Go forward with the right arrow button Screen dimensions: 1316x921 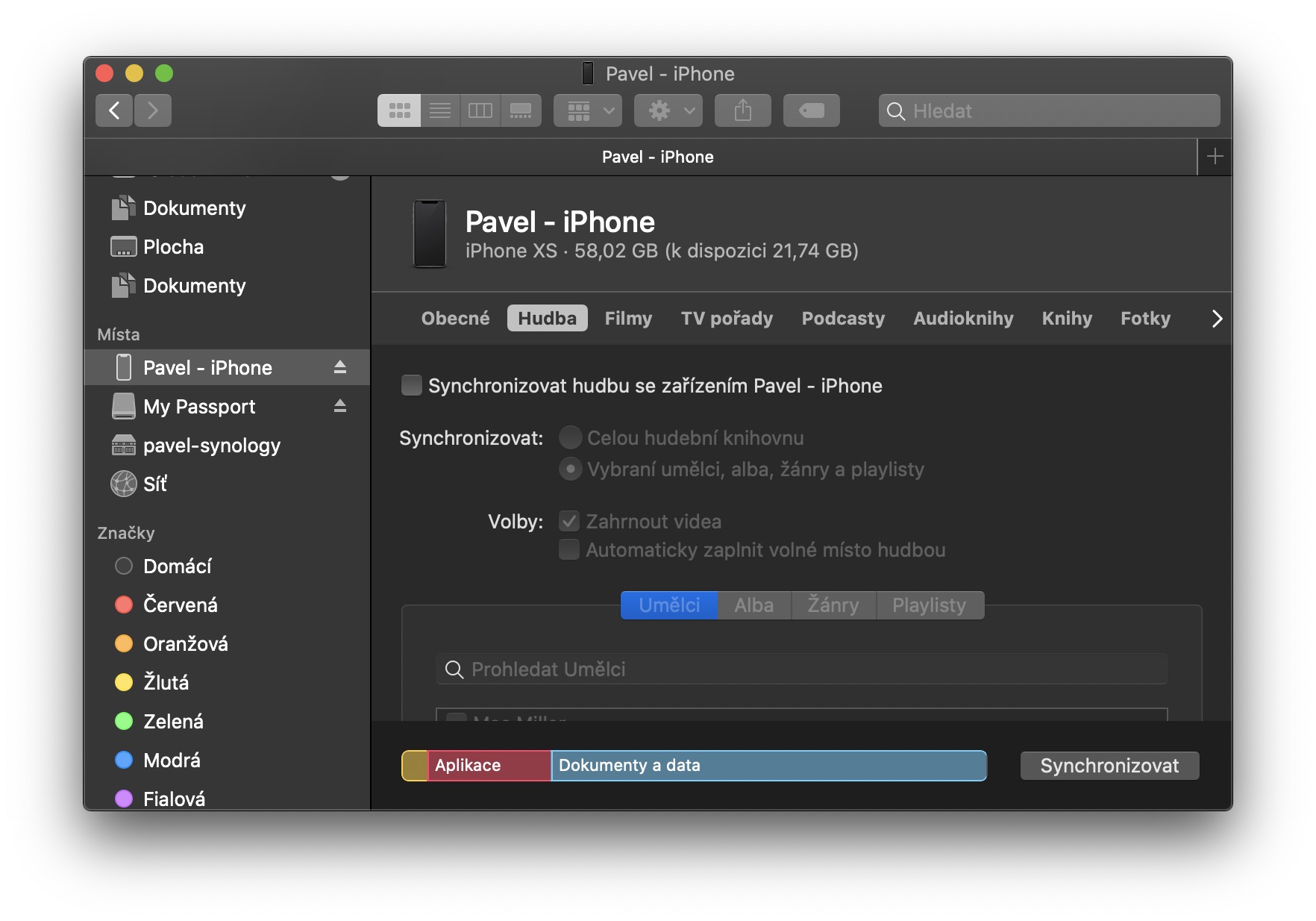(153, 110)
